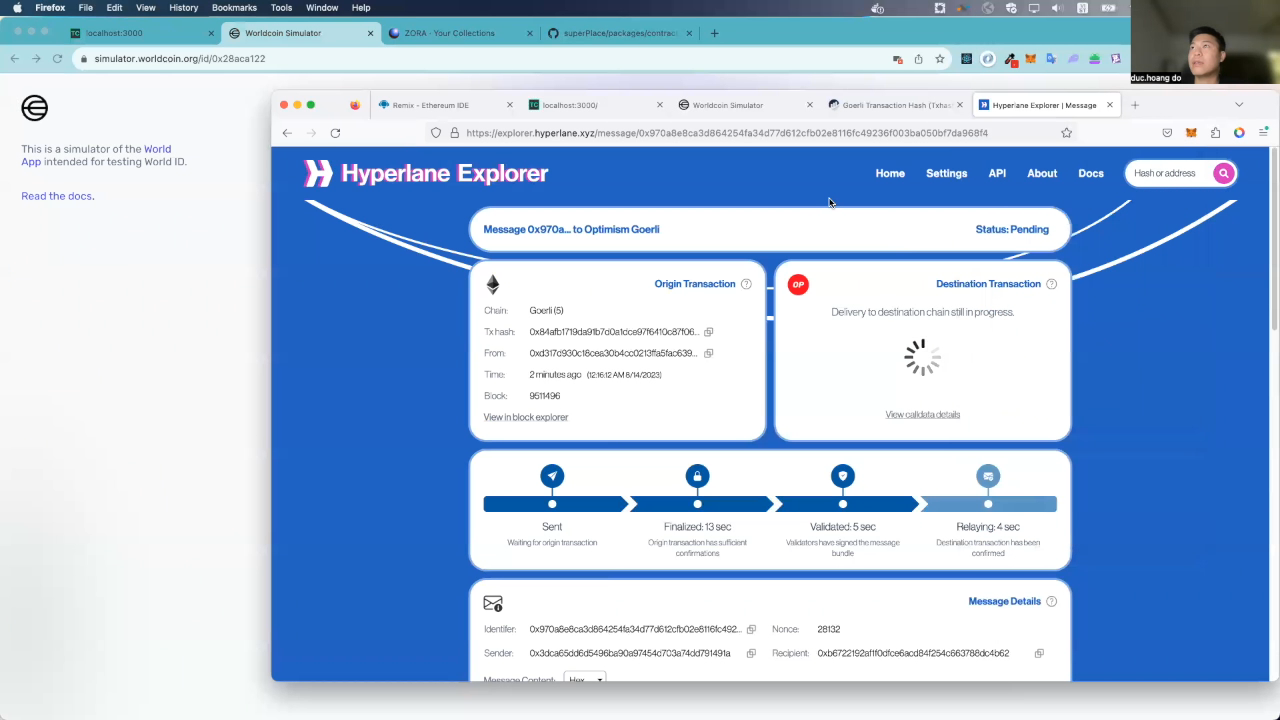Bookmark the Worldcoin simulator page with the star
This screenshot has height=720, width=1280.
coord(940,59)
